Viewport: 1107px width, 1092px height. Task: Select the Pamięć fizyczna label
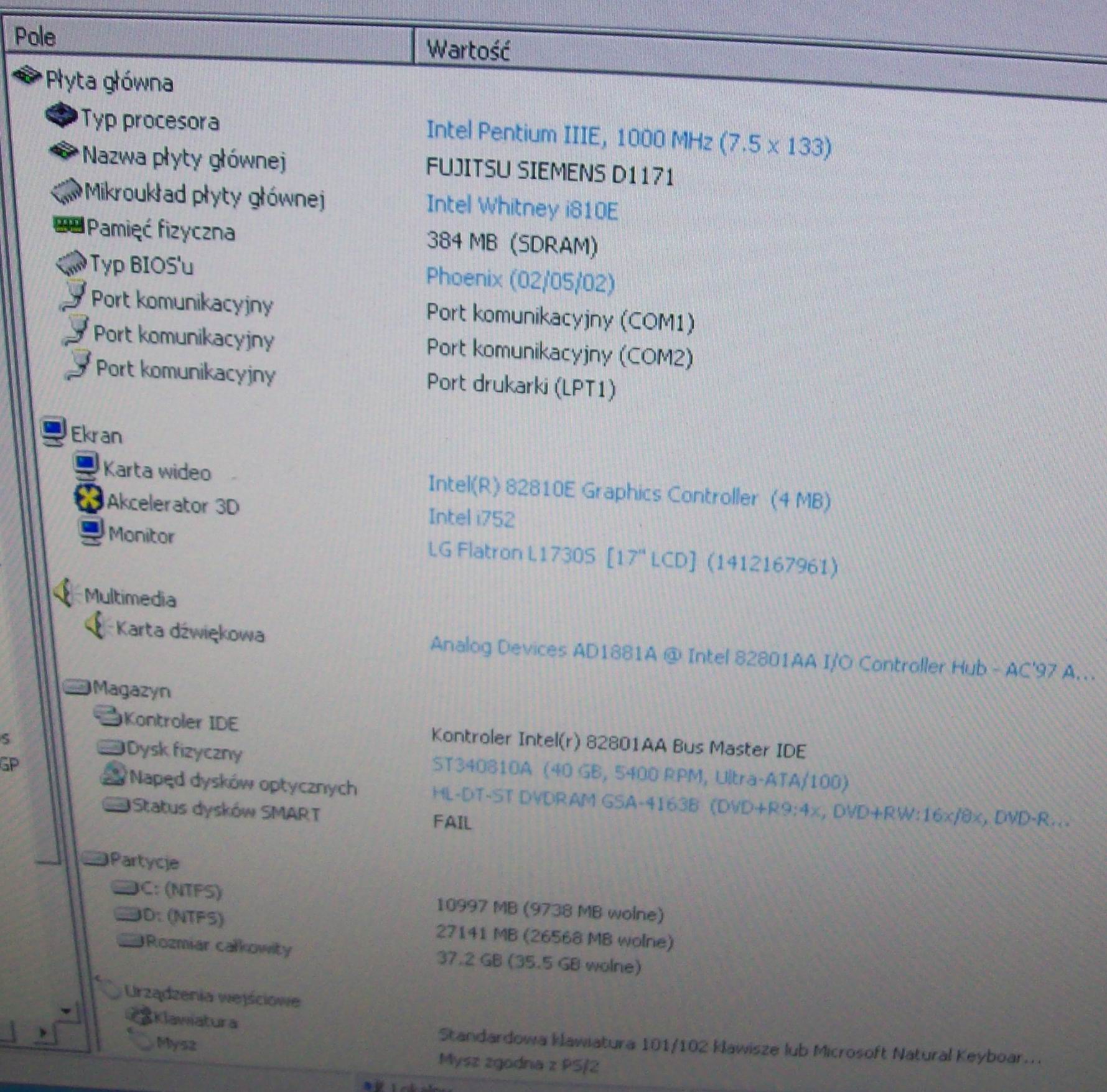[161, 230]
